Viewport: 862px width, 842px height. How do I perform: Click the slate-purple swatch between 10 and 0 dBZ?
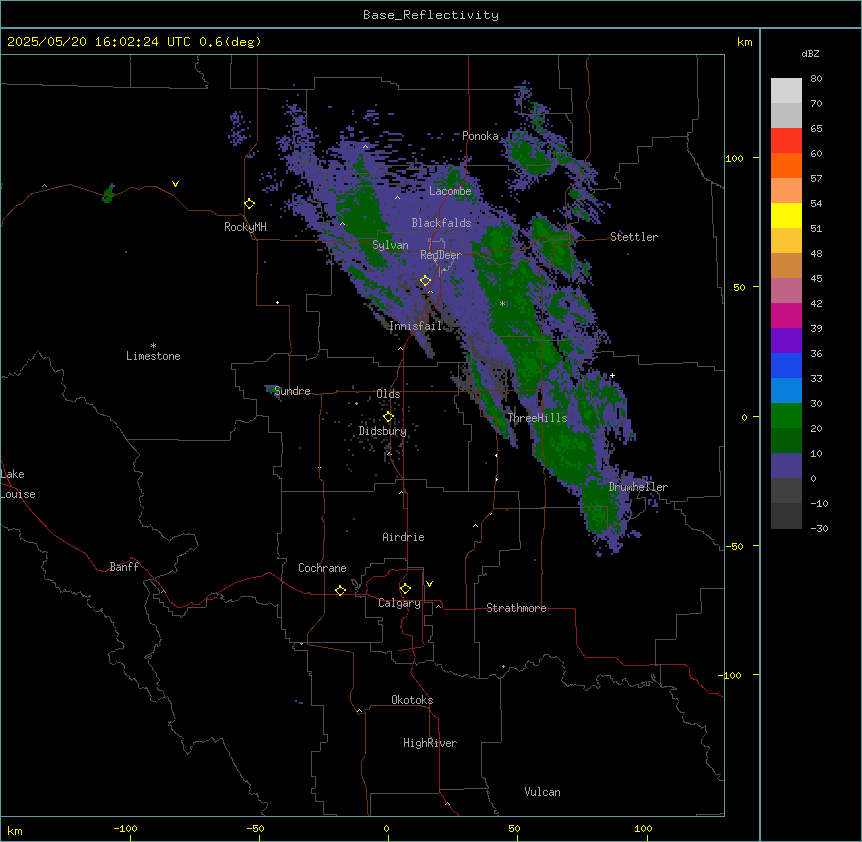click(787, 466)
